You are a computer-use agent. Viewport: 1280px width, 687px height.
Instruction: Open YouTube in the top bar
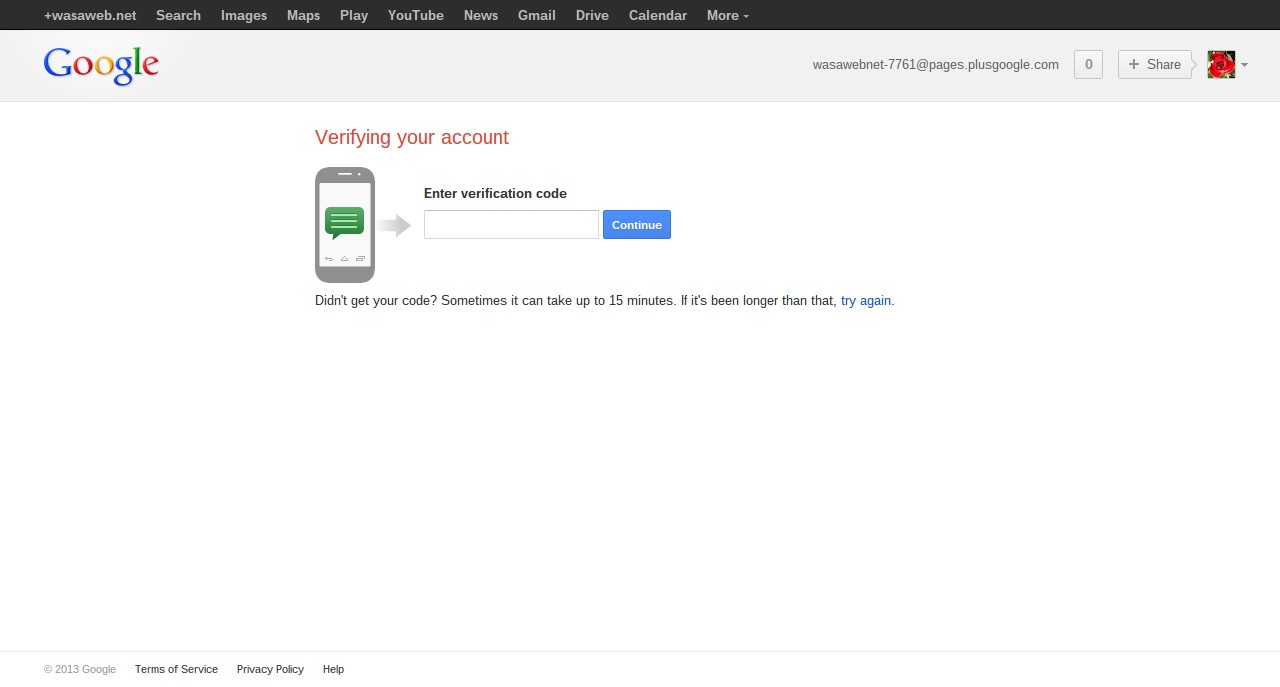(416, 15)
